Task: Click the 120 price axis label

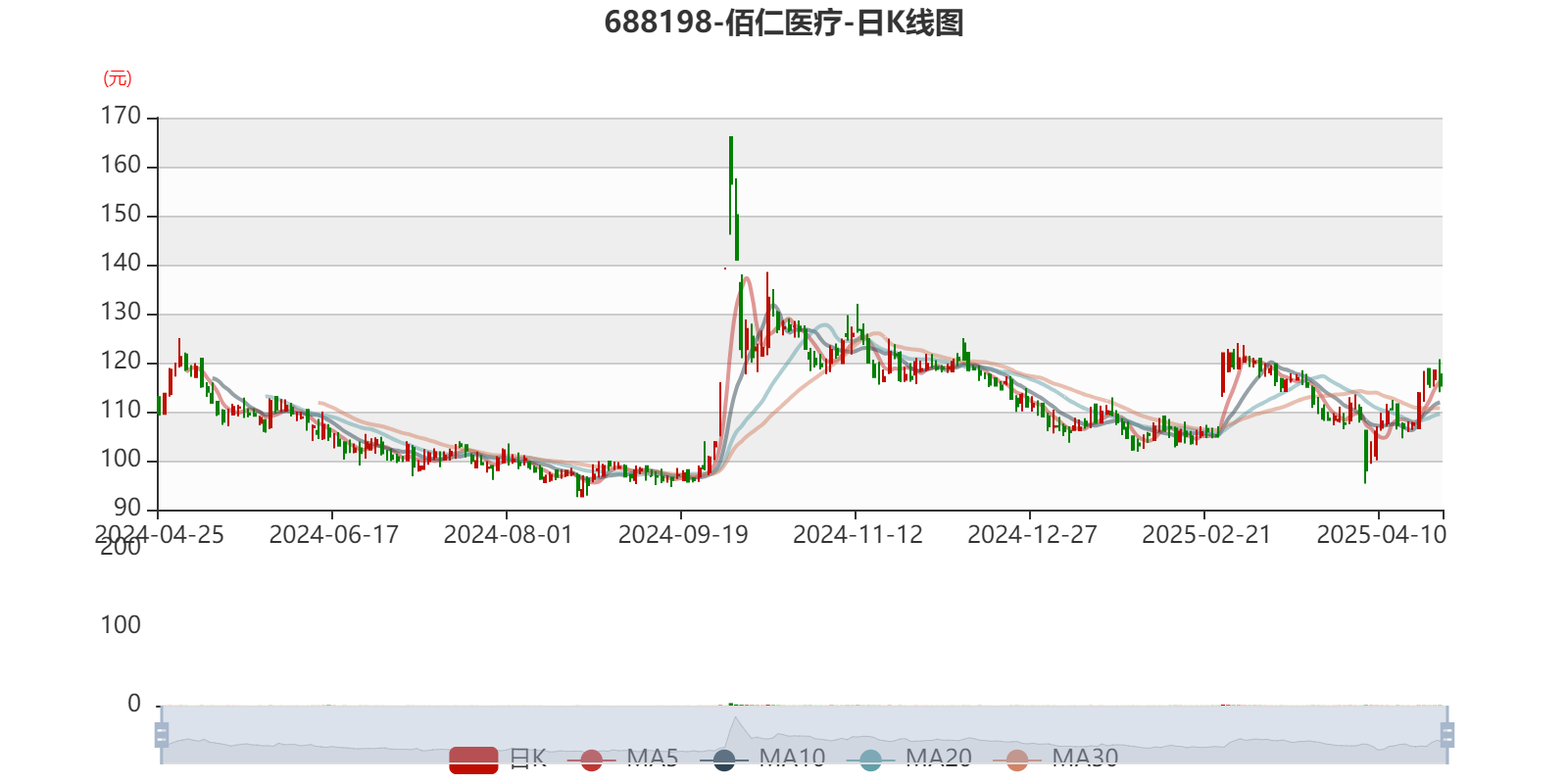Action: click(121, 361)
